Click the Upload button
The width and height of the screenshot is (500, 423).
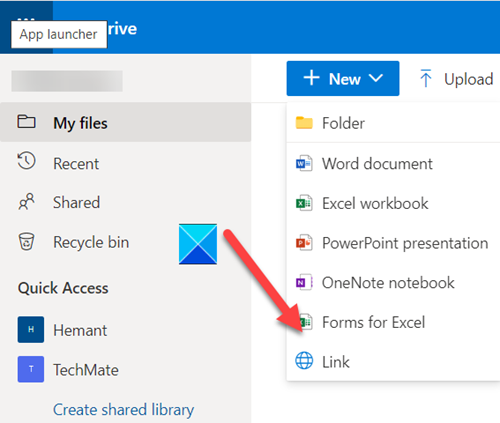coord(455,79)
